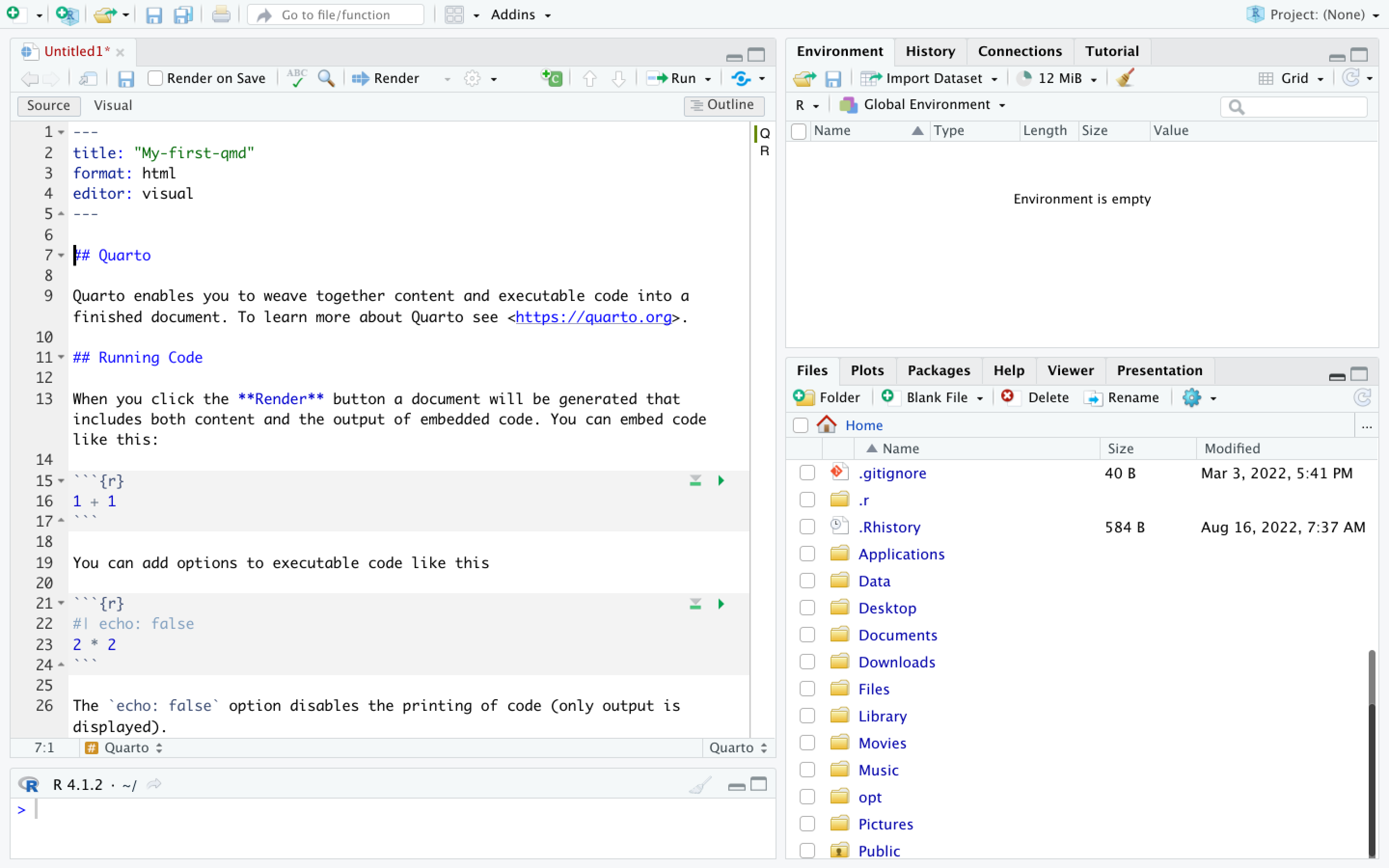Switch editor to Visual mode

(x=112, y=105)
